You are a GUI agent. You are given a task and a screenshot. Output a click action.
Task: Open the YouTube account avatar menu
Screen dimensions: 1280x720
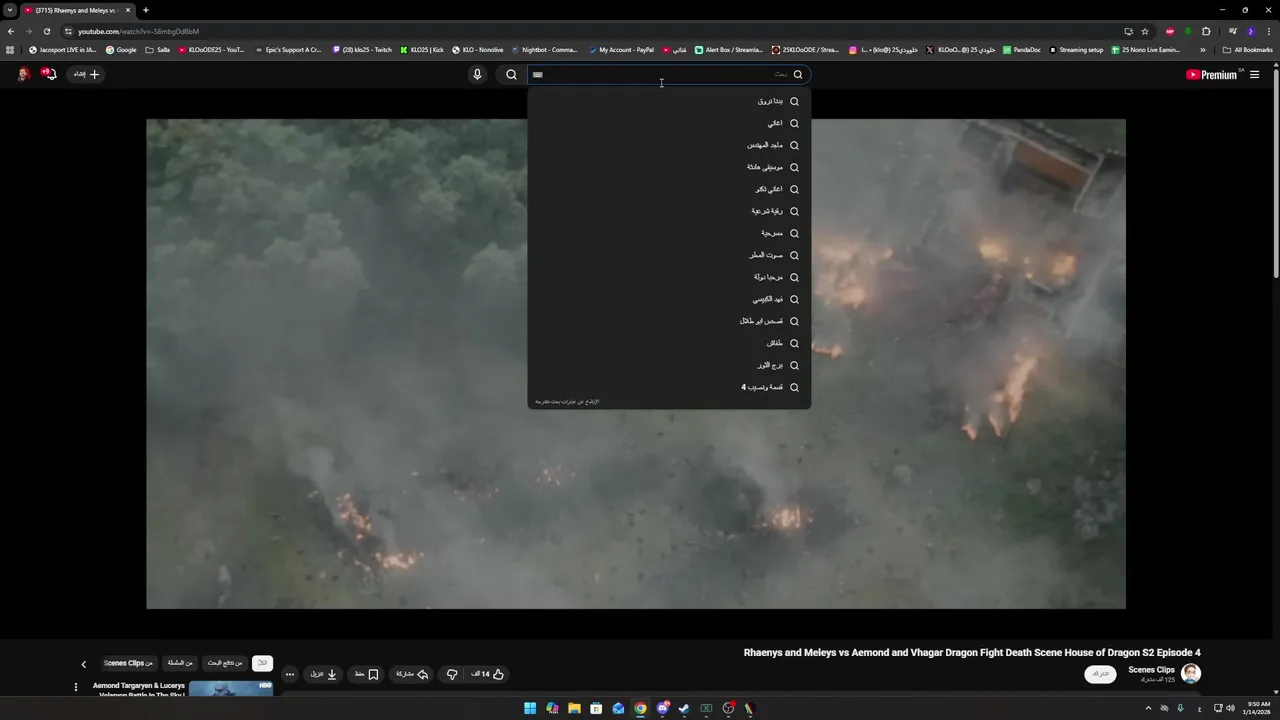coord(22,74)
